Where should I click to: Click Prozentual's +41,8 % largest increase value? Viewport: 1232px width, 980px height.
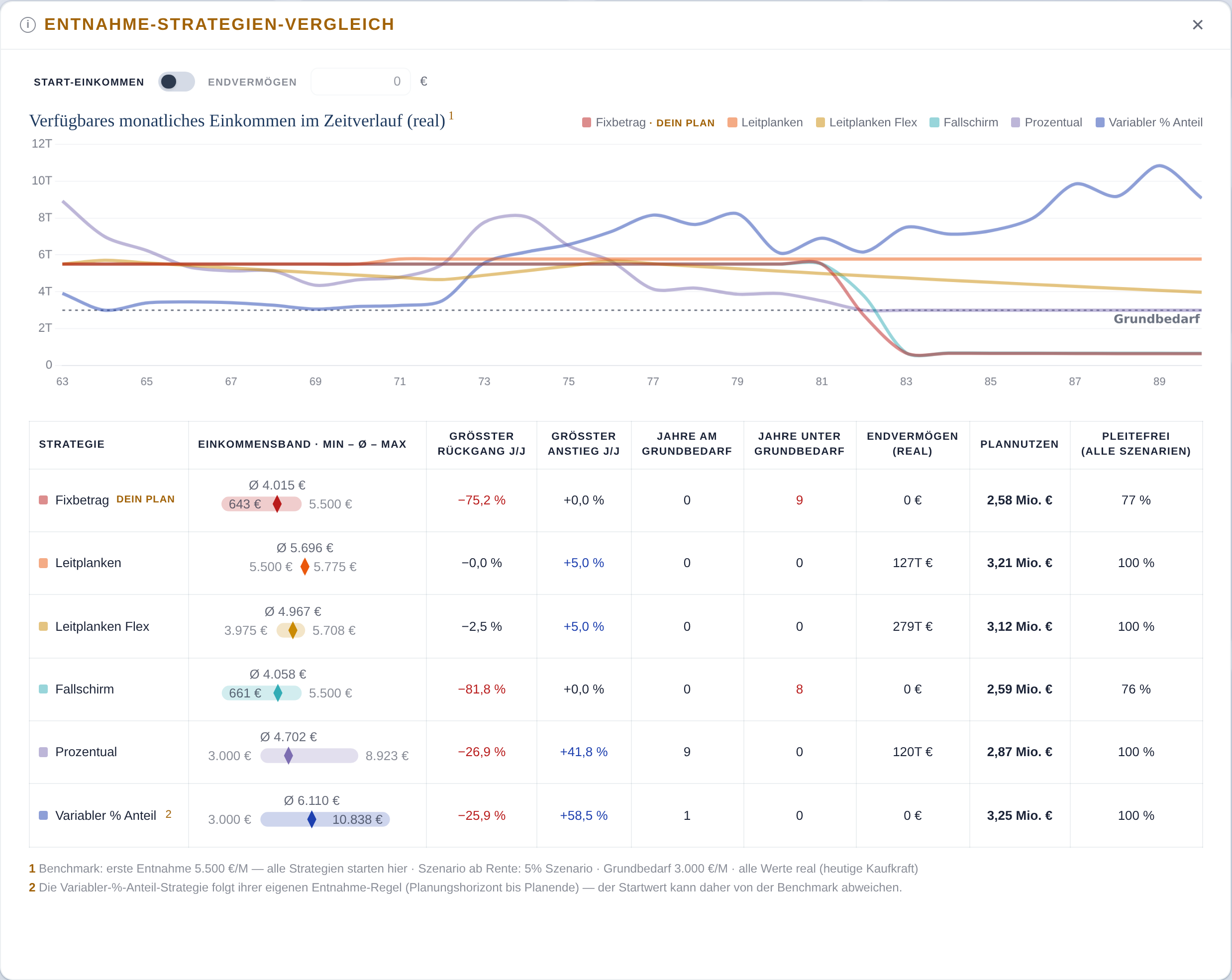[584, 752]
